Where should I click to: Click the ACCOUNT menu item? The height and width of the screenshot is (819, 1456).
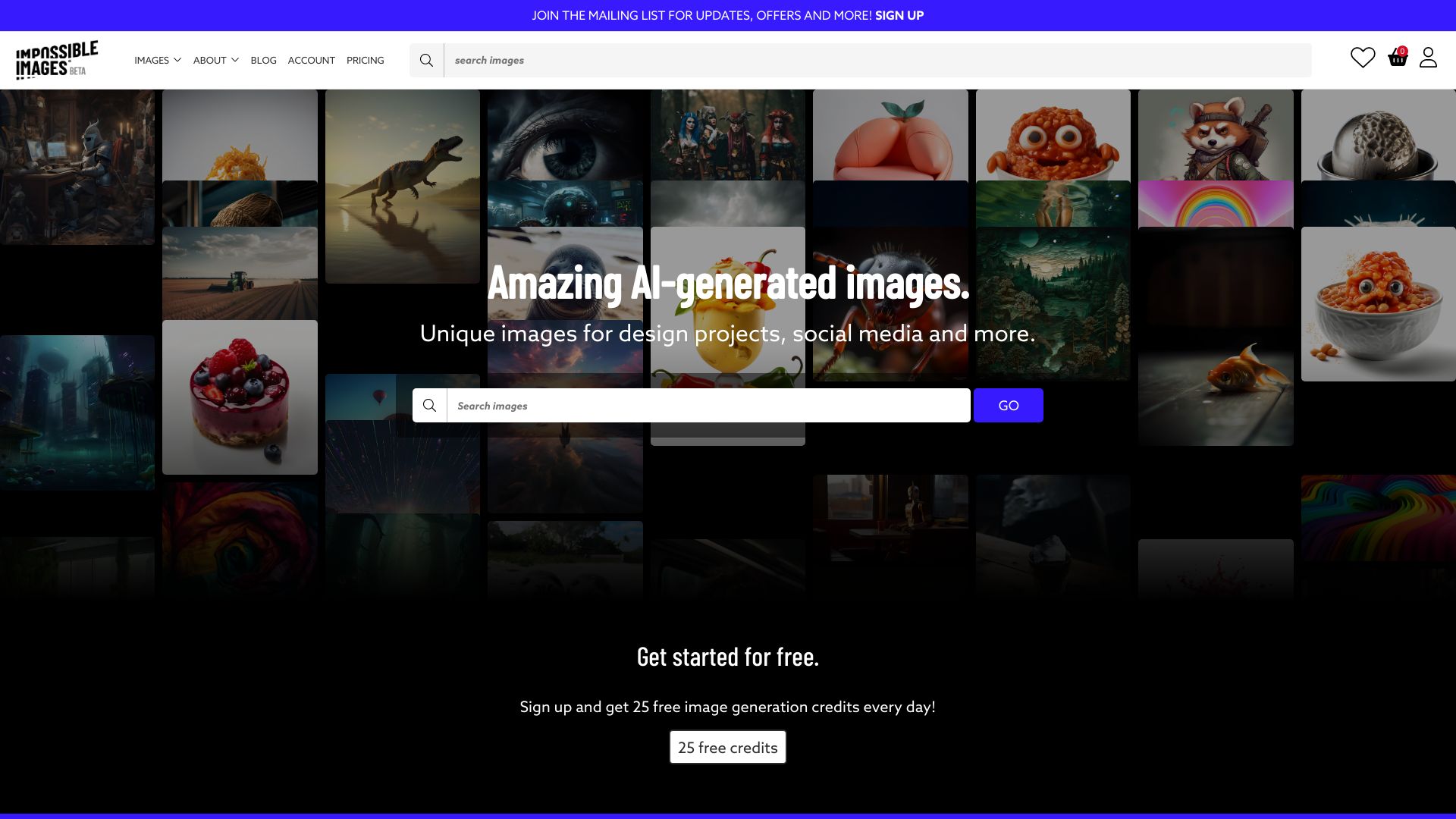tap(311, 60)
